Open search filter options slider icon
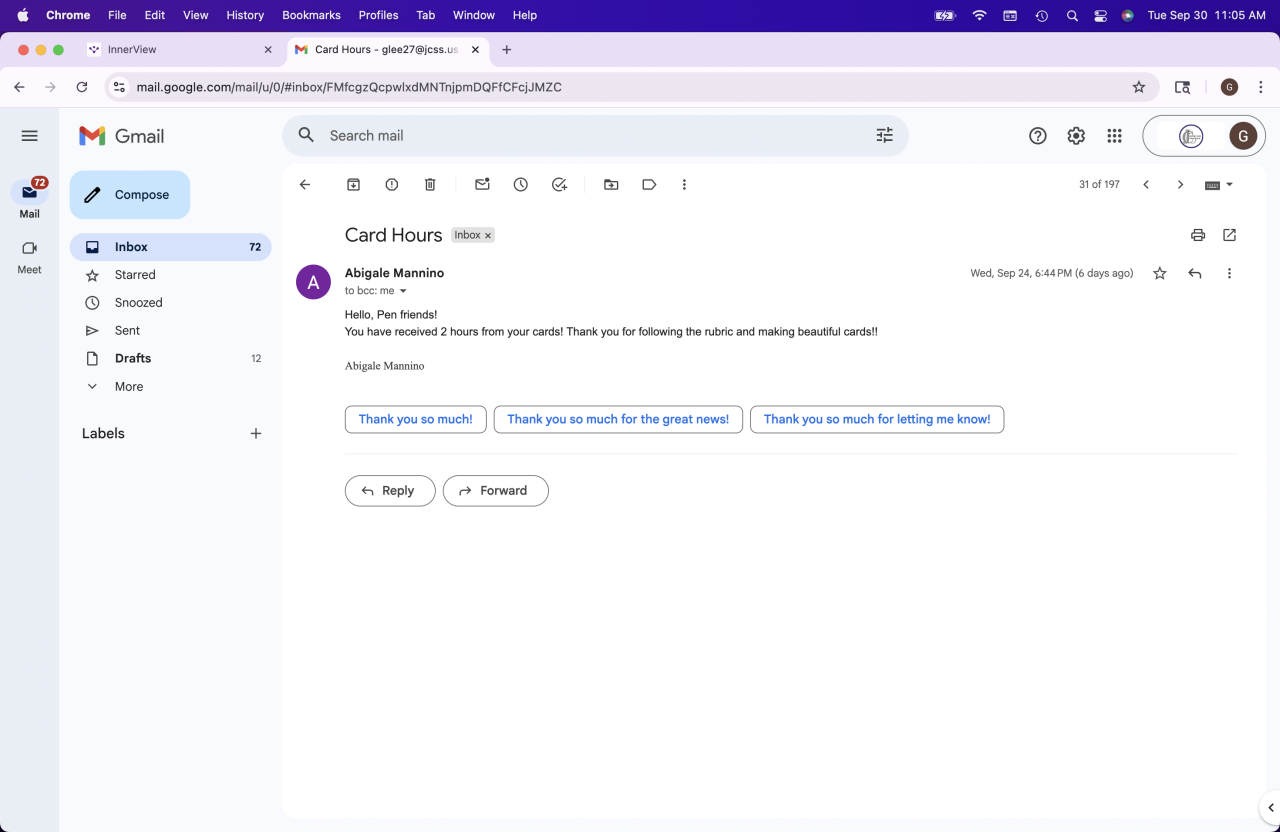The image size is (1280, 832). click(885, 136)
